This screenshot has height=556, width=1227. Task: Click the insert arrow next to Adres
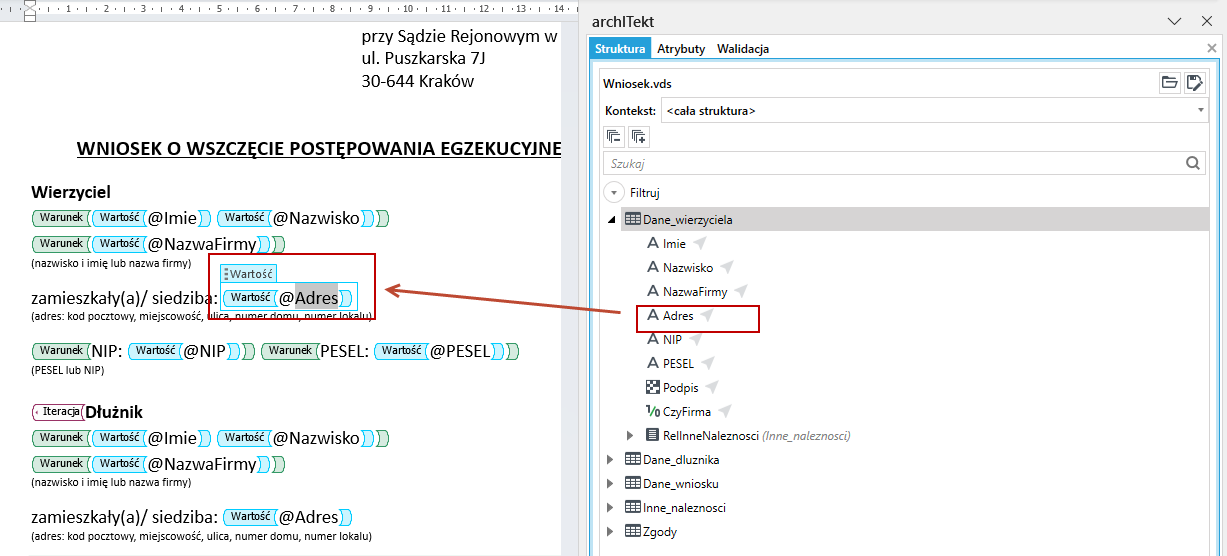pos(707,315)
